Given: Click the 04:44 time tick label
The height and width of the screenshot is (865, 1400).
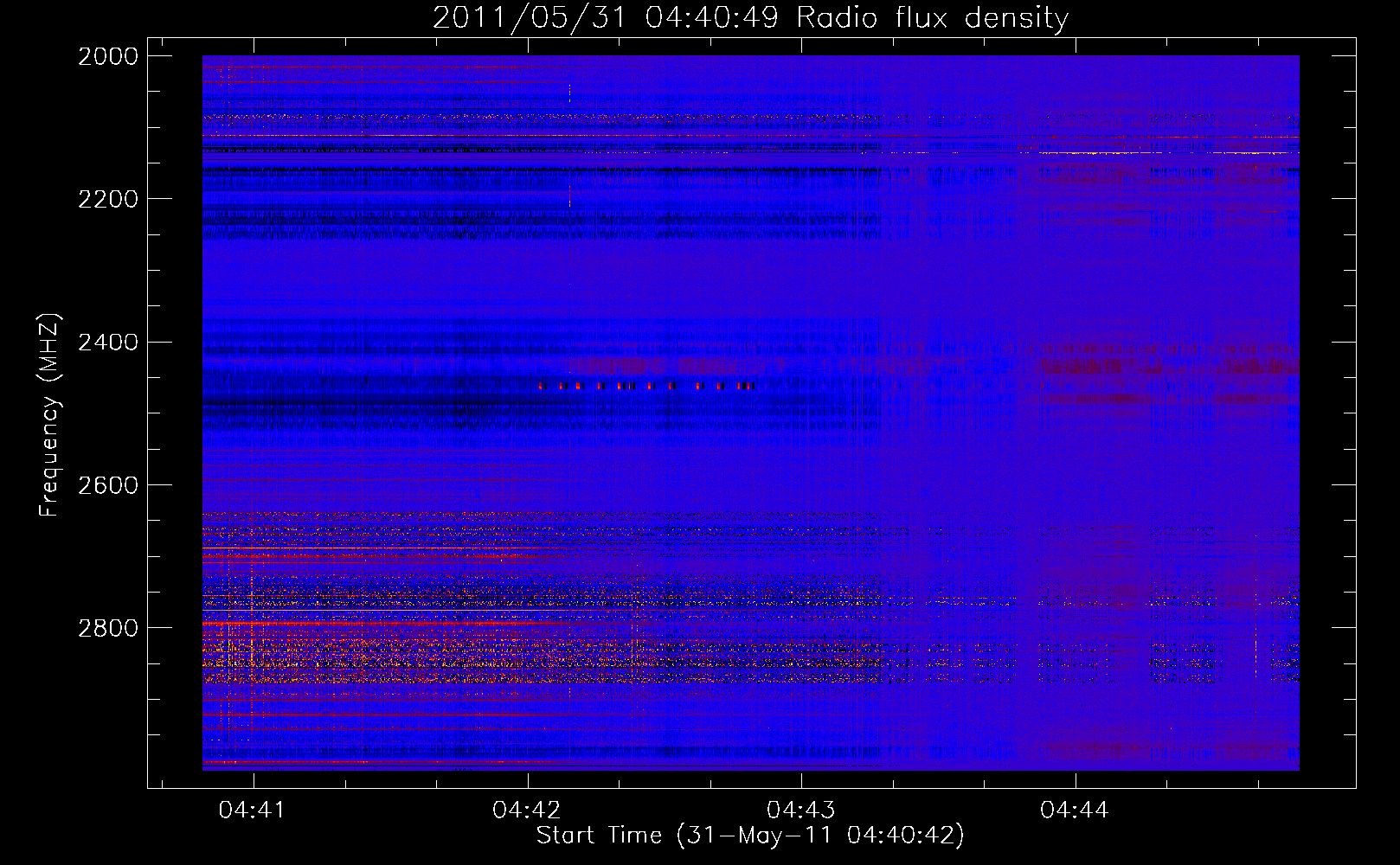Looking at the screenshot, I should click(x=1074, y=810).
